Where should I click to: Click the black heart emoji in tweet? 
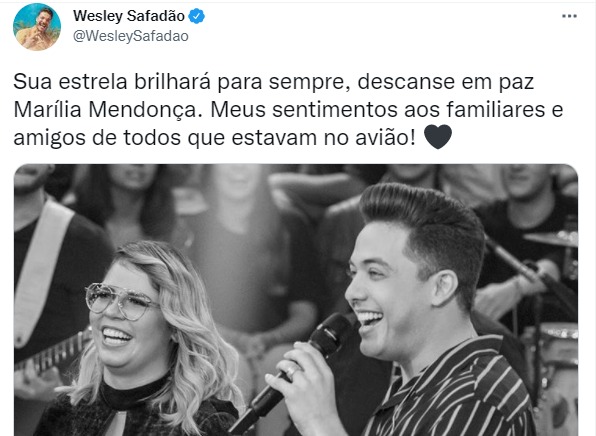pyautogui.click(x=437, y=136)
